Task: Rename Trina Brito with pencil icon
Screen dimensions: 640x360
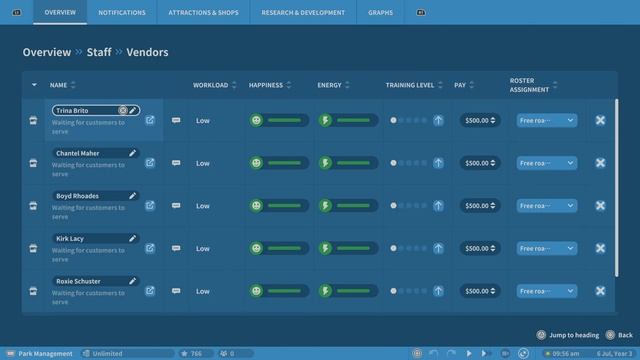Action: pos(133,111)
